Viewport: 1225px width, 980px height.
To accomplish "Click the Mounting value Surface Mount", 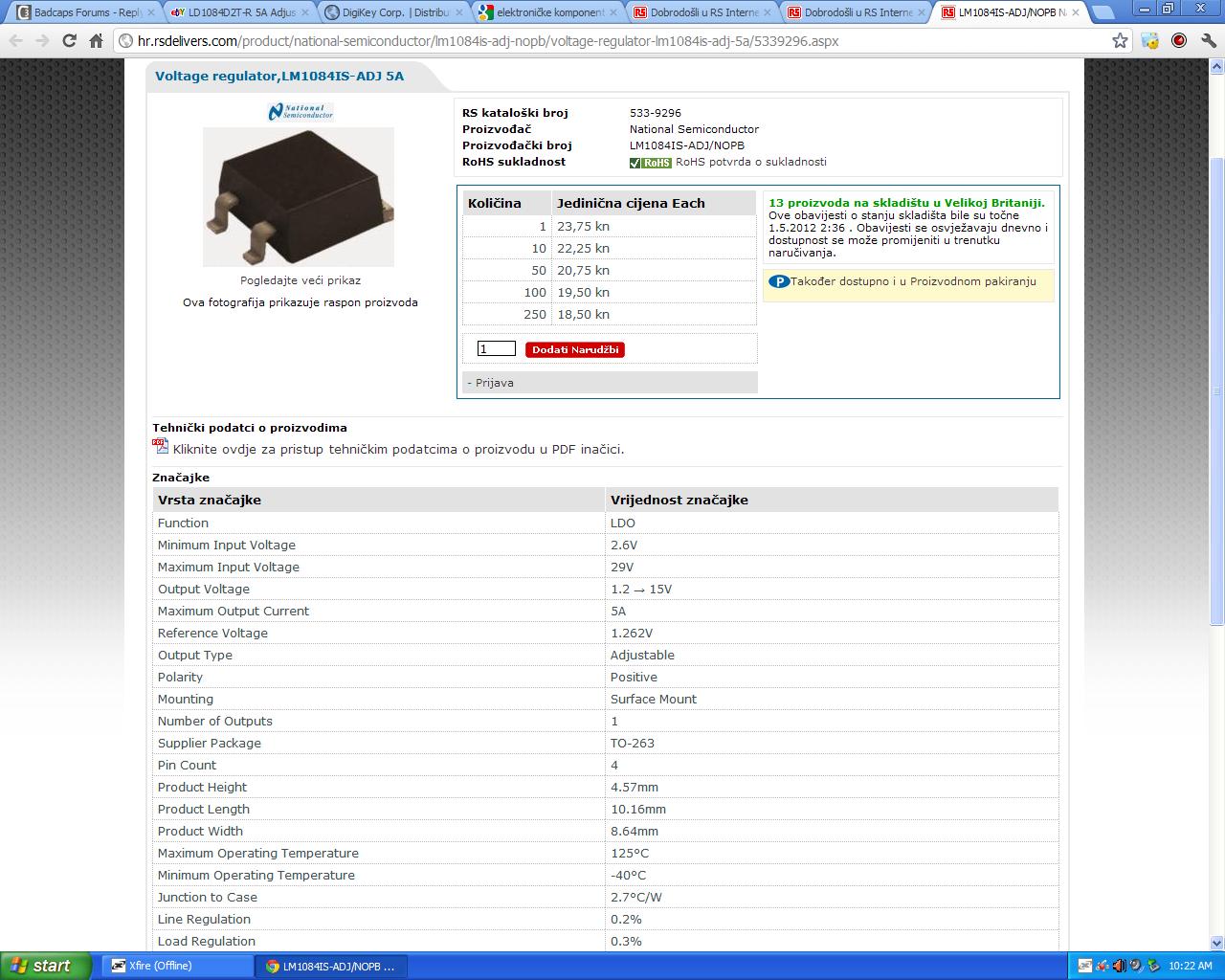I will [654, 699].
